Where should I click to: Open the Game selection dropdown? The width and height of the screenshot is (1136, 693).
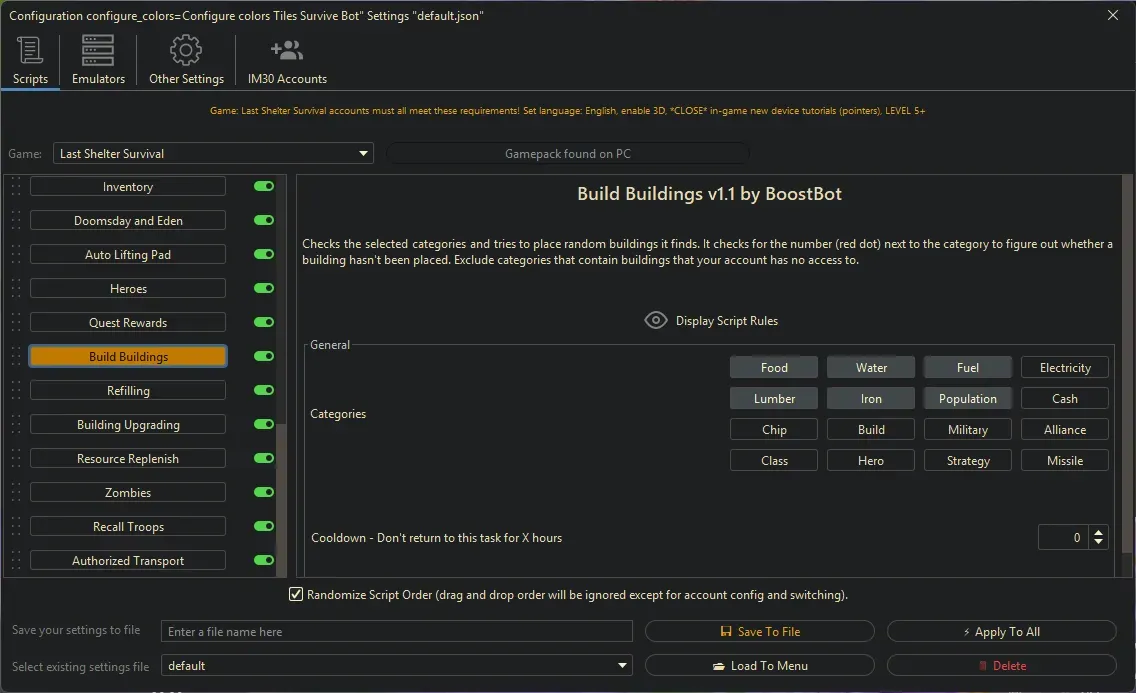click(x=213, y=154)
